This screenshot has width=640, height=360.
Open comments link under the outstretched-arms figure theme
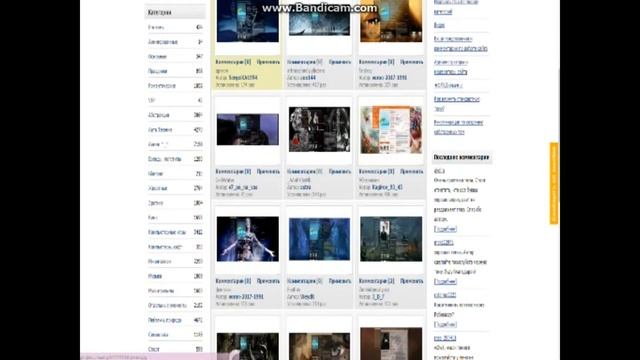233,281
